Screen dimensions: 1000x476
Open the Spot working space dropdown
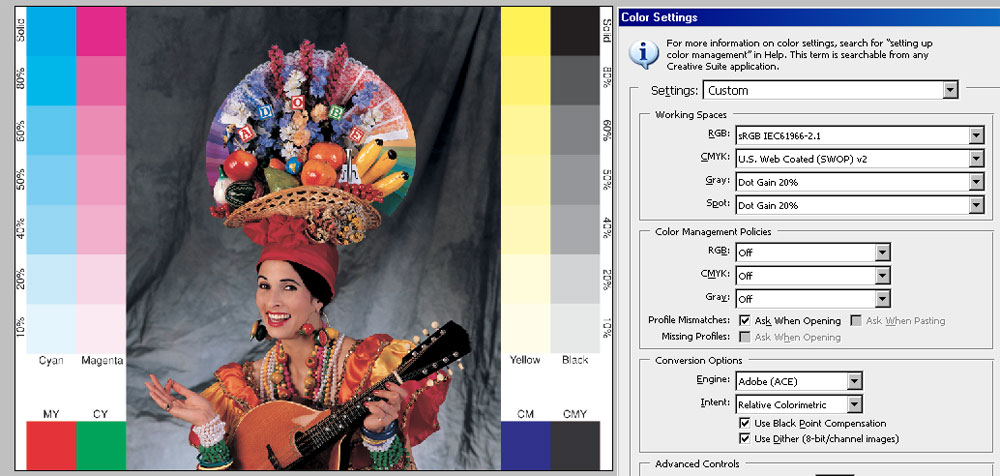(x=860, y=205)
